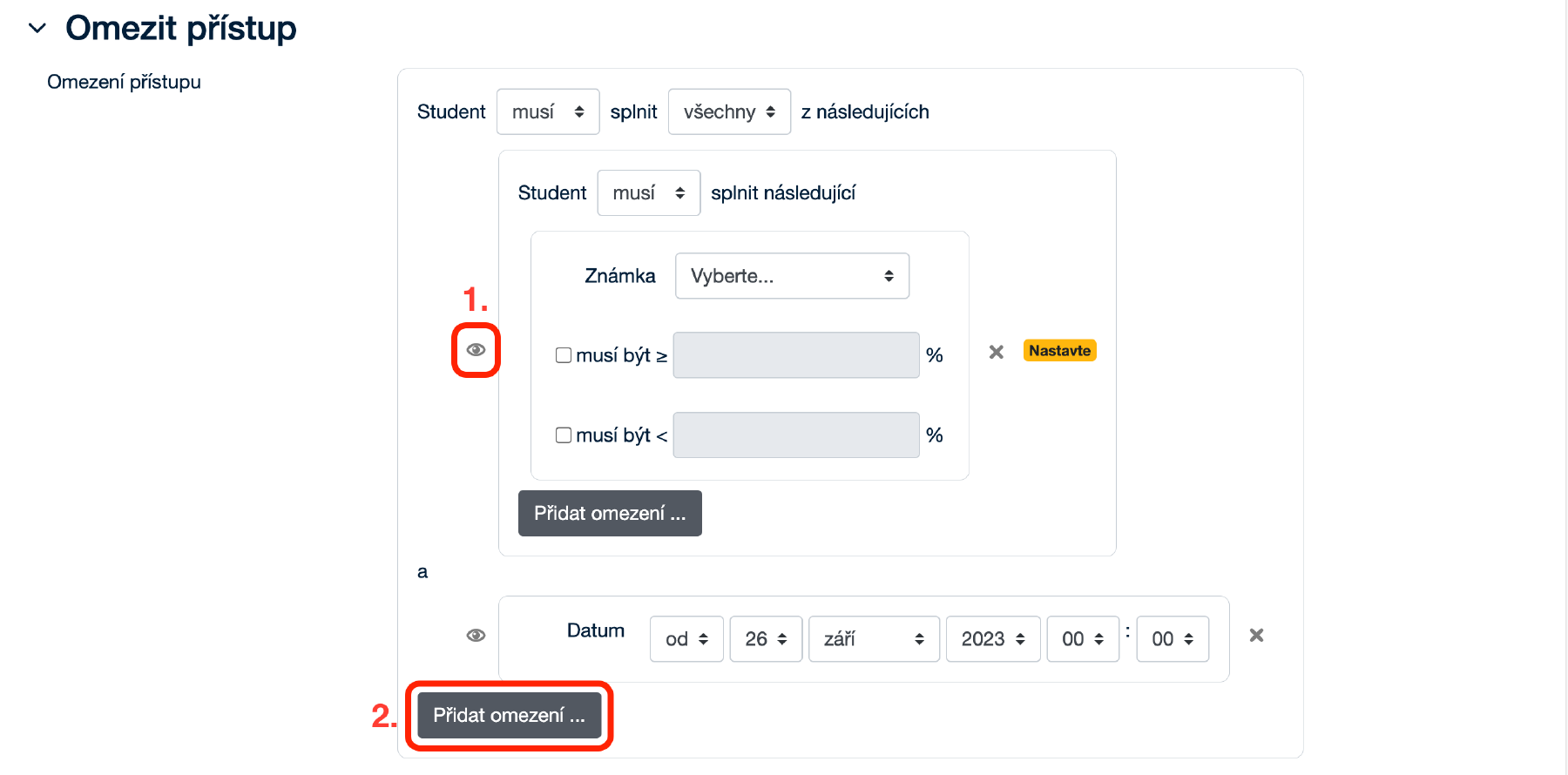Open the year dropdown showing 2023

[993, 639]
